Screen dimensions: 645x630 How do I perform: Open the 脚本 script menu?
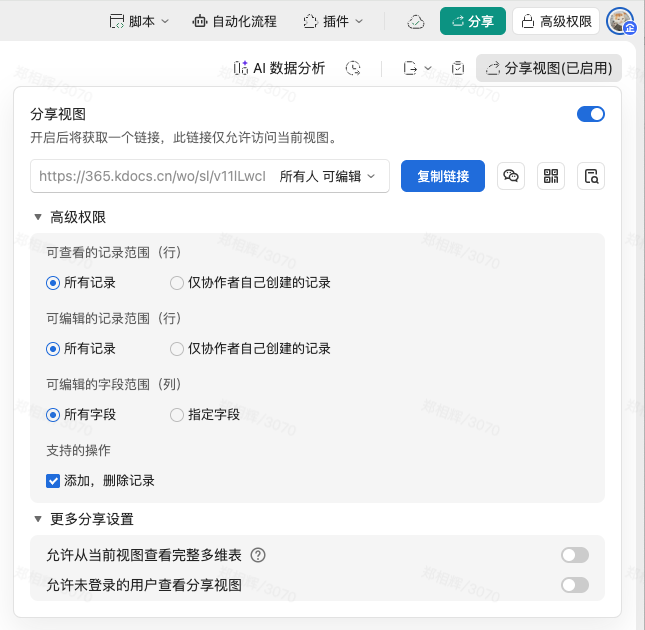click(x=139, y=21)
